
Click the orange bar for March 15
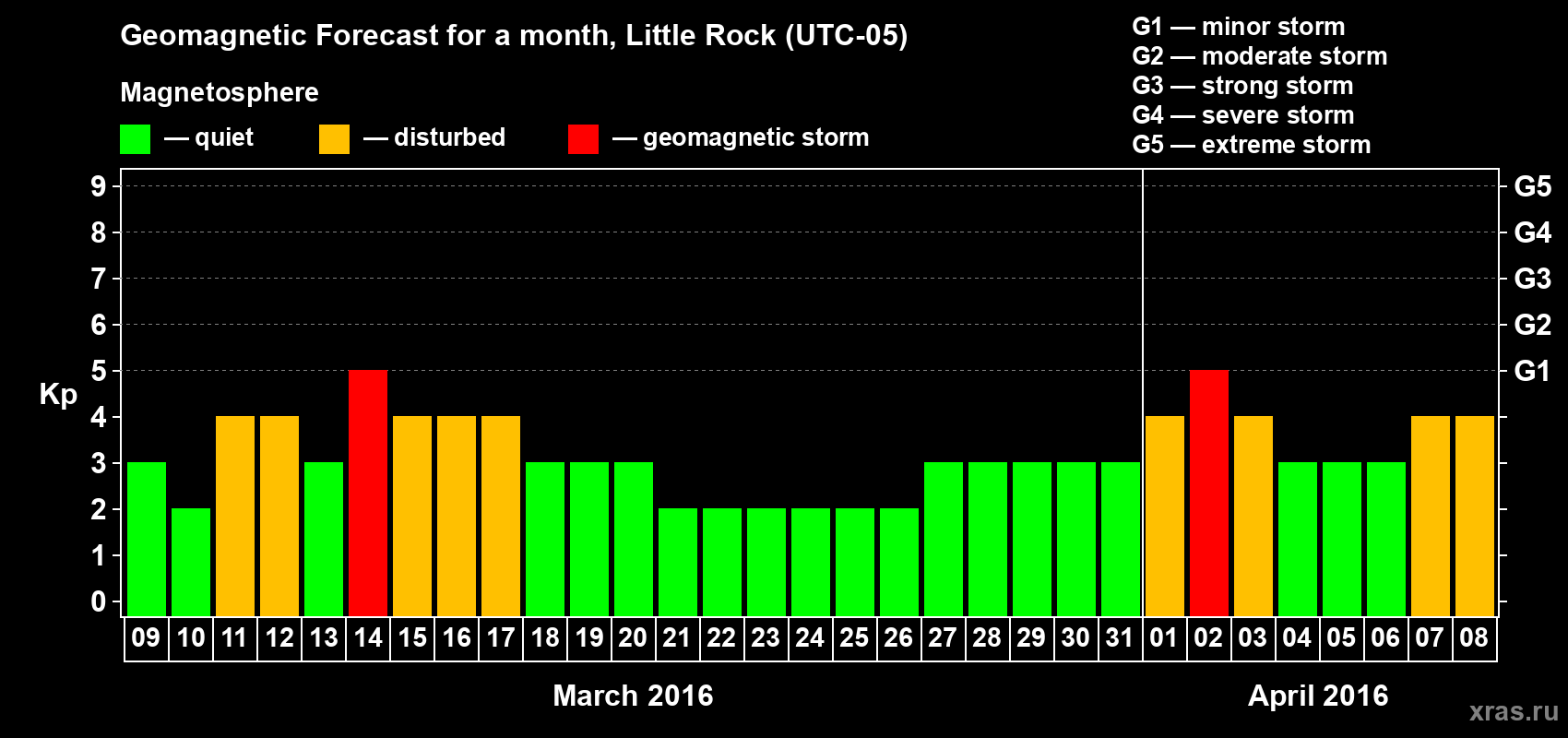(x=412, y=517)
